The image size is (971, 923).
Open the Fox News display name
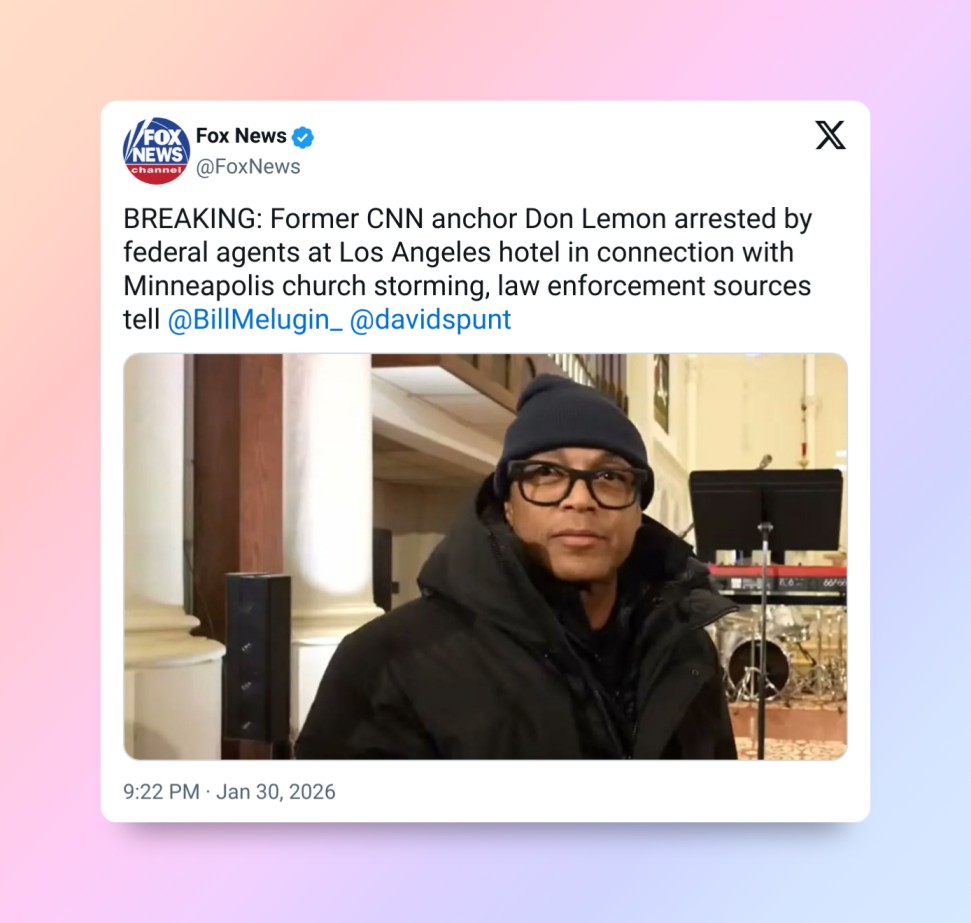(x=241, y=136)
